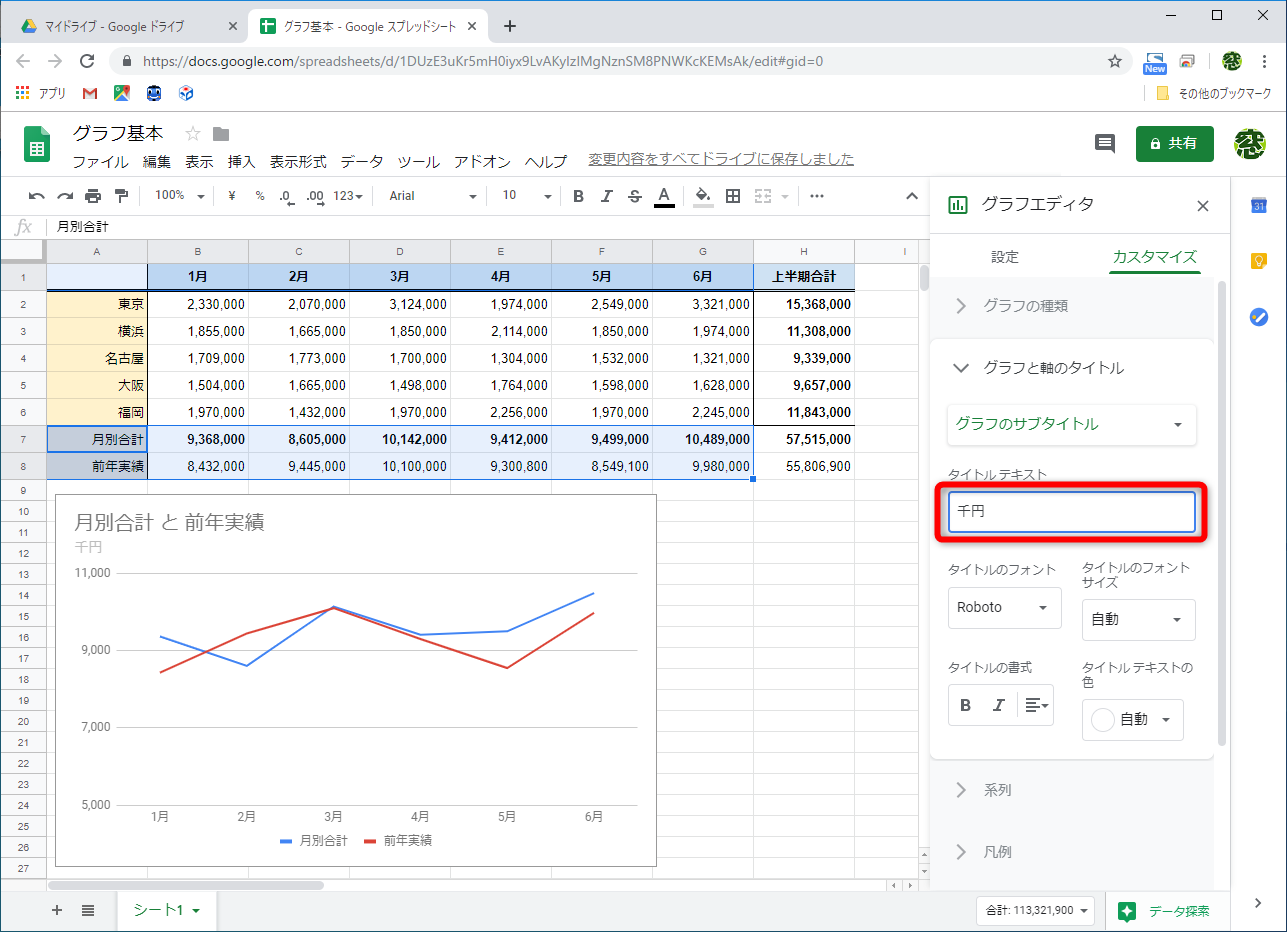1287x932 pixels.
Task: Open the font size 10 dropdown
Action: [x=527, y=196]
